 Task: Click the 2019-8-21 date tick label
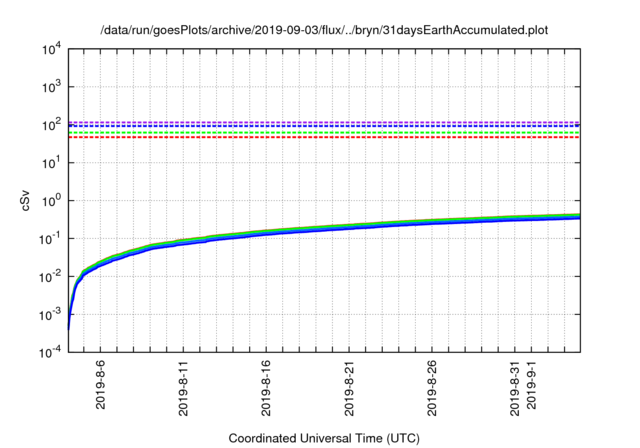pos(349,388)
